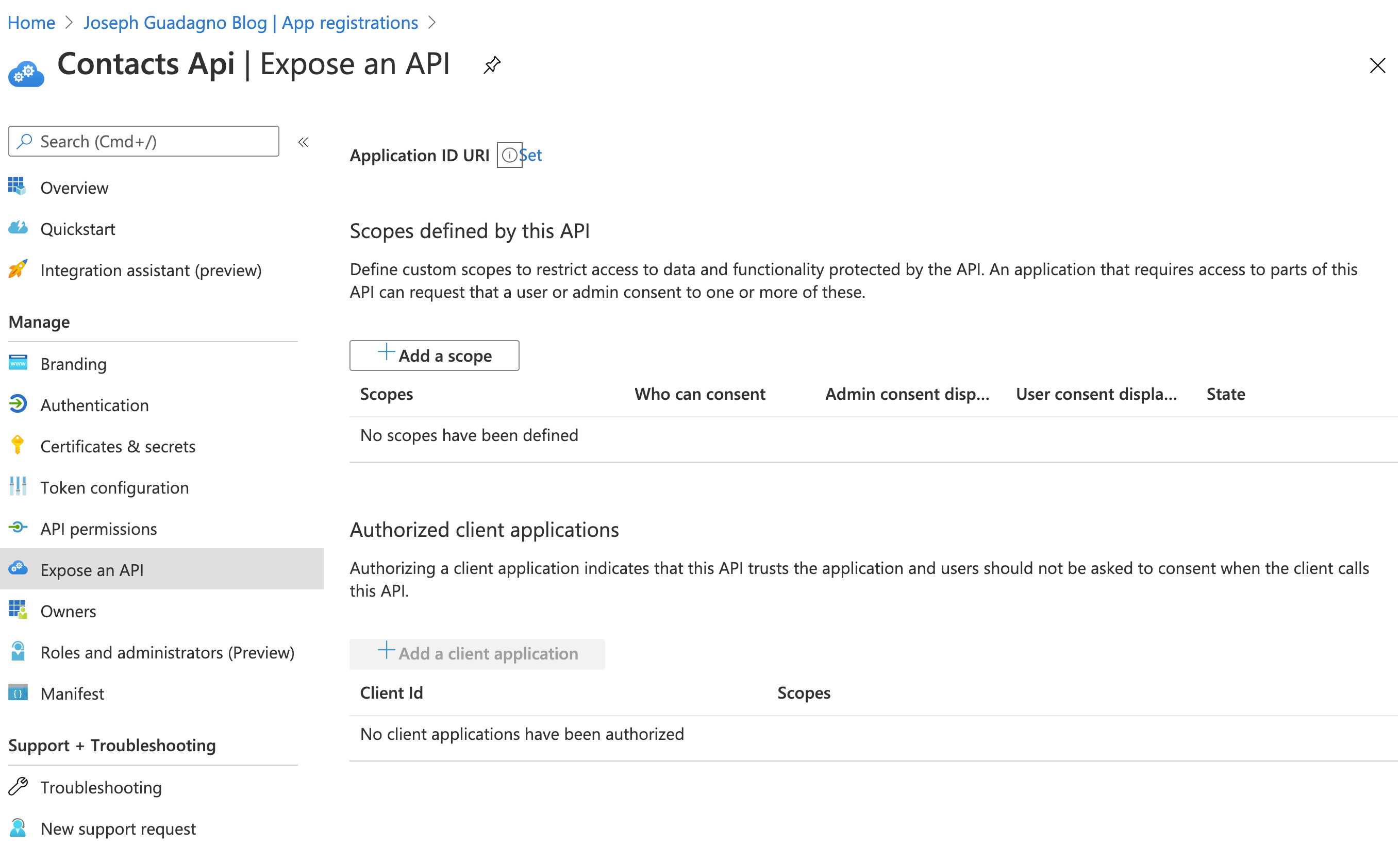This screenshot has width=1400, height=846.
Task: Click the Authentication icon
Action: [18, 405]
